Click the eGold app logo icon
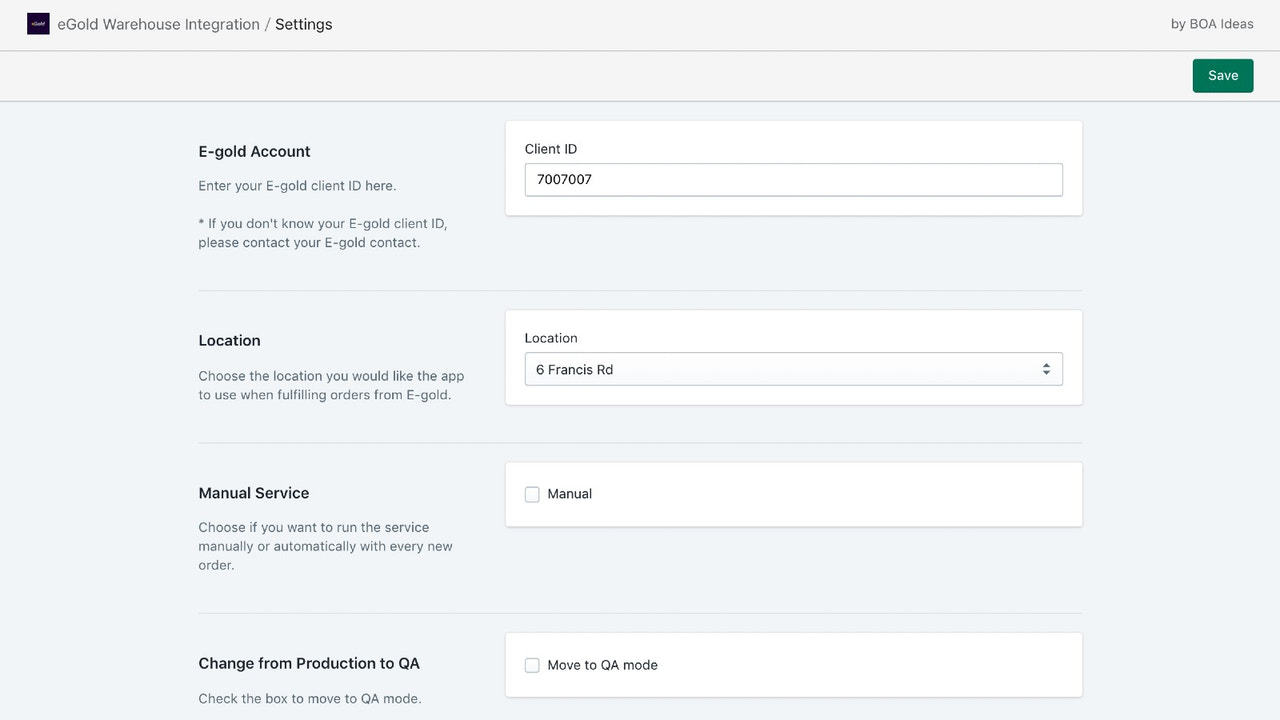 38,23
